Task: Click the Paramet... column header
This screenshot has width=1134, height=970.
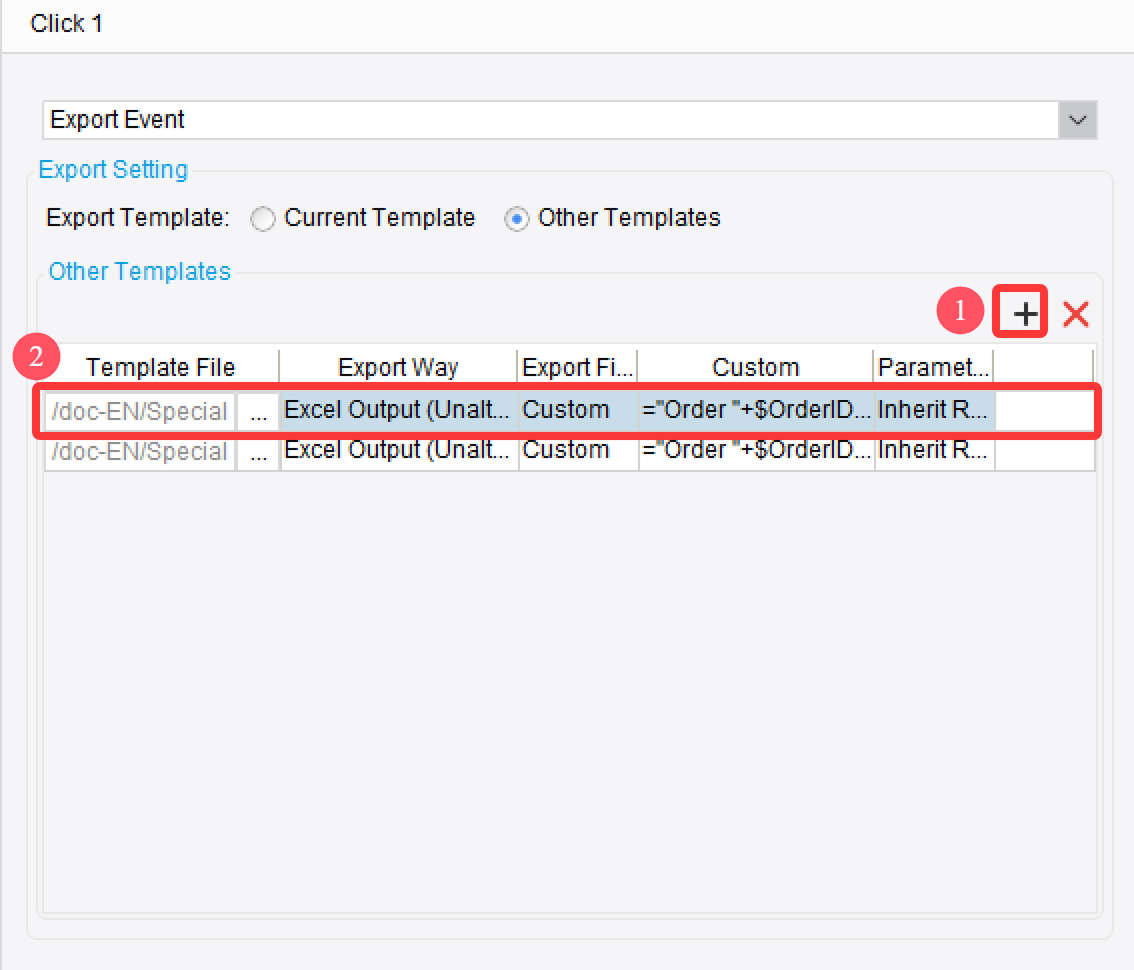Action: tap(933, 367)
